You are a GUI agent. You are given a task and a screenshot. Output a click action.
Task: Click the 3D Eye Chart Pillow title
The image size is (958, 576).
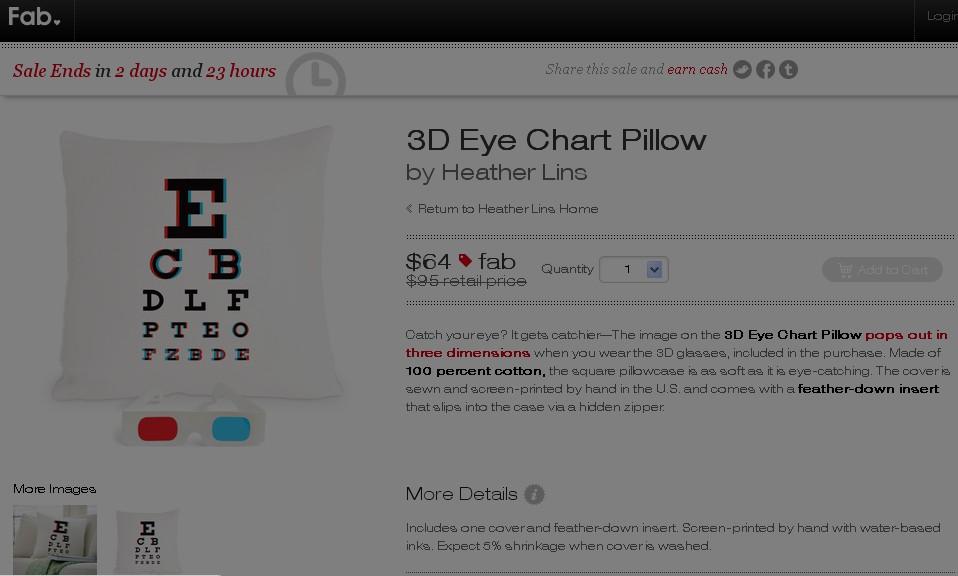click(556, 140)
